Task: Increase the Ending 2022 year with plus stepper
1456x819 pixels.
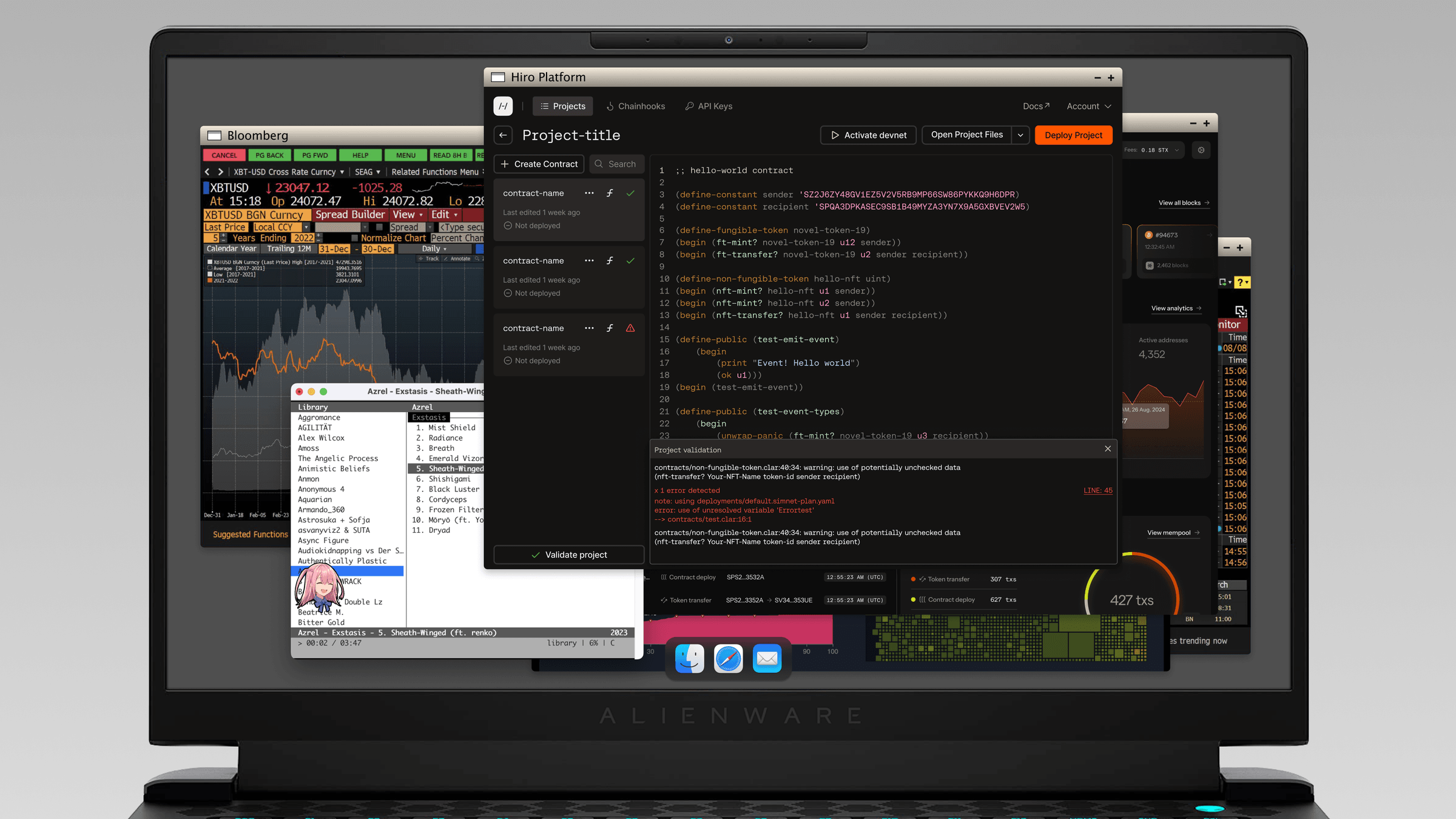Action: pos(319,235)
